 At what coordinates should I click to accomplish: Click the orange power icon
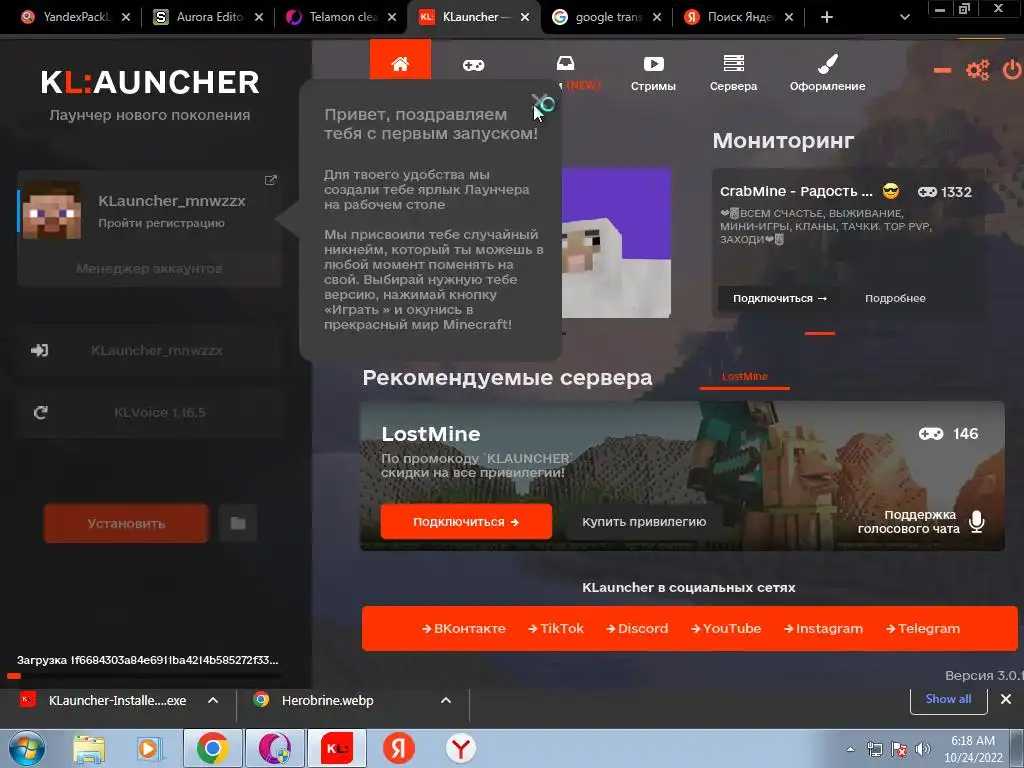[1012, 70]
